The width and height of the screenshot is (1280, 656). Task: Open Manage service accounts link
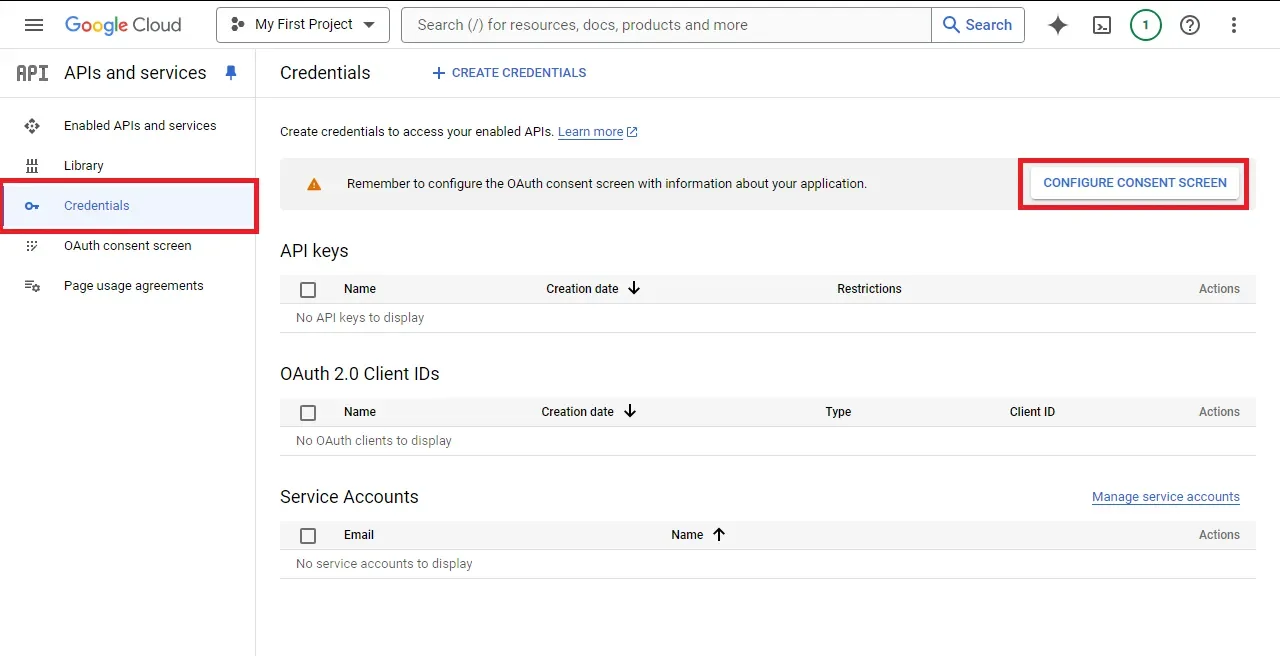(1166, 497)
